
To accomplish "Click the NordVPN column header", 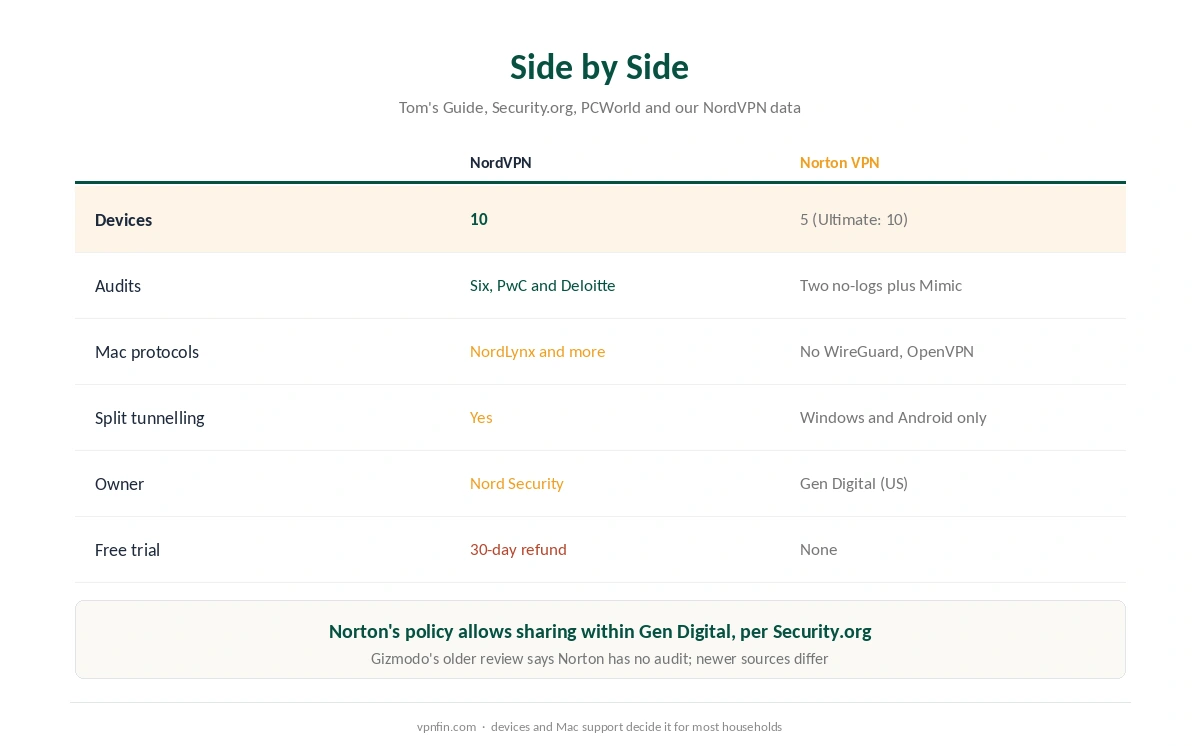I will pyautogui.click(x=500, y=163).
